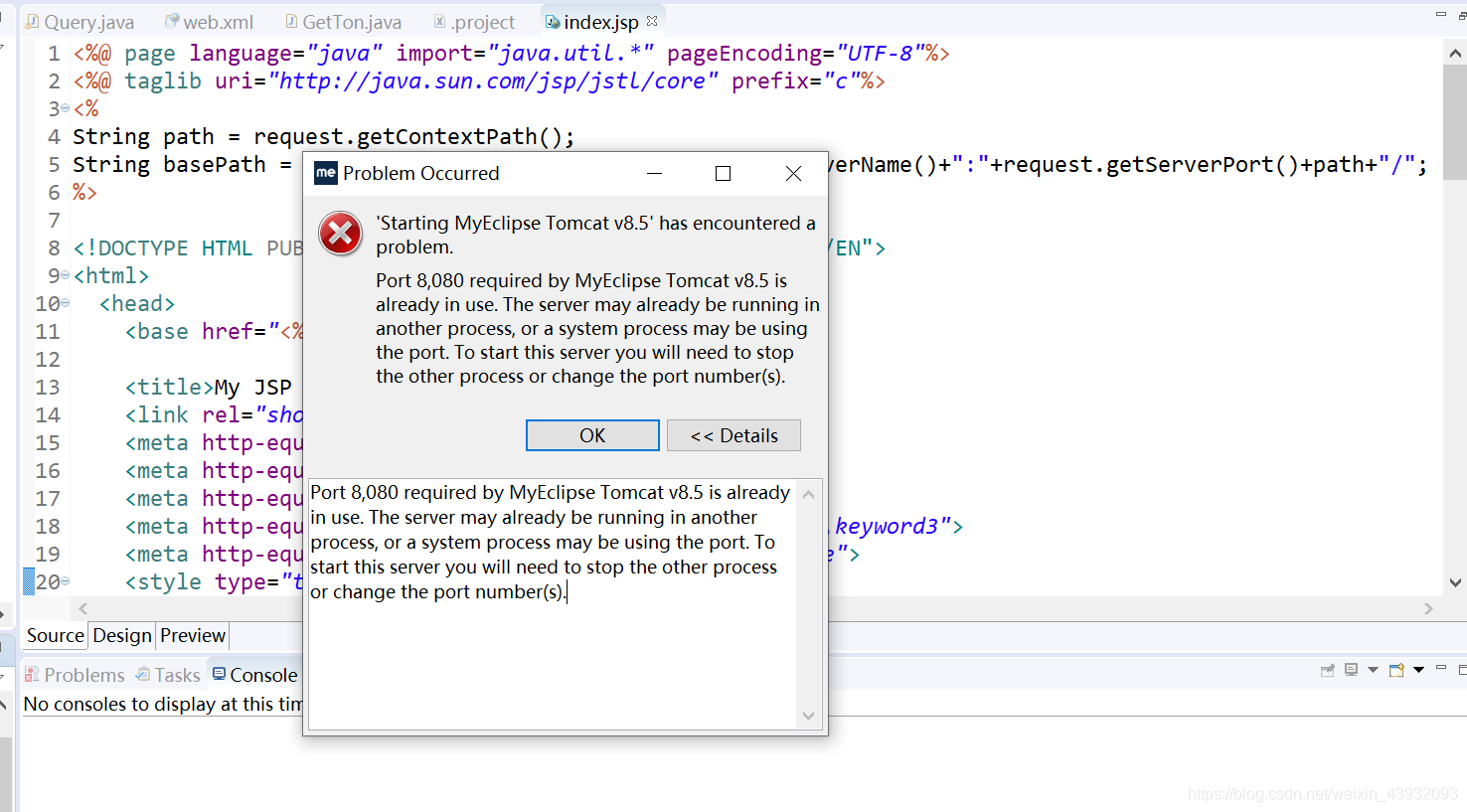
Task: Click 'String path = request.getContextPath();' code line
Action: pyautogui.click(x=324, y=136)
